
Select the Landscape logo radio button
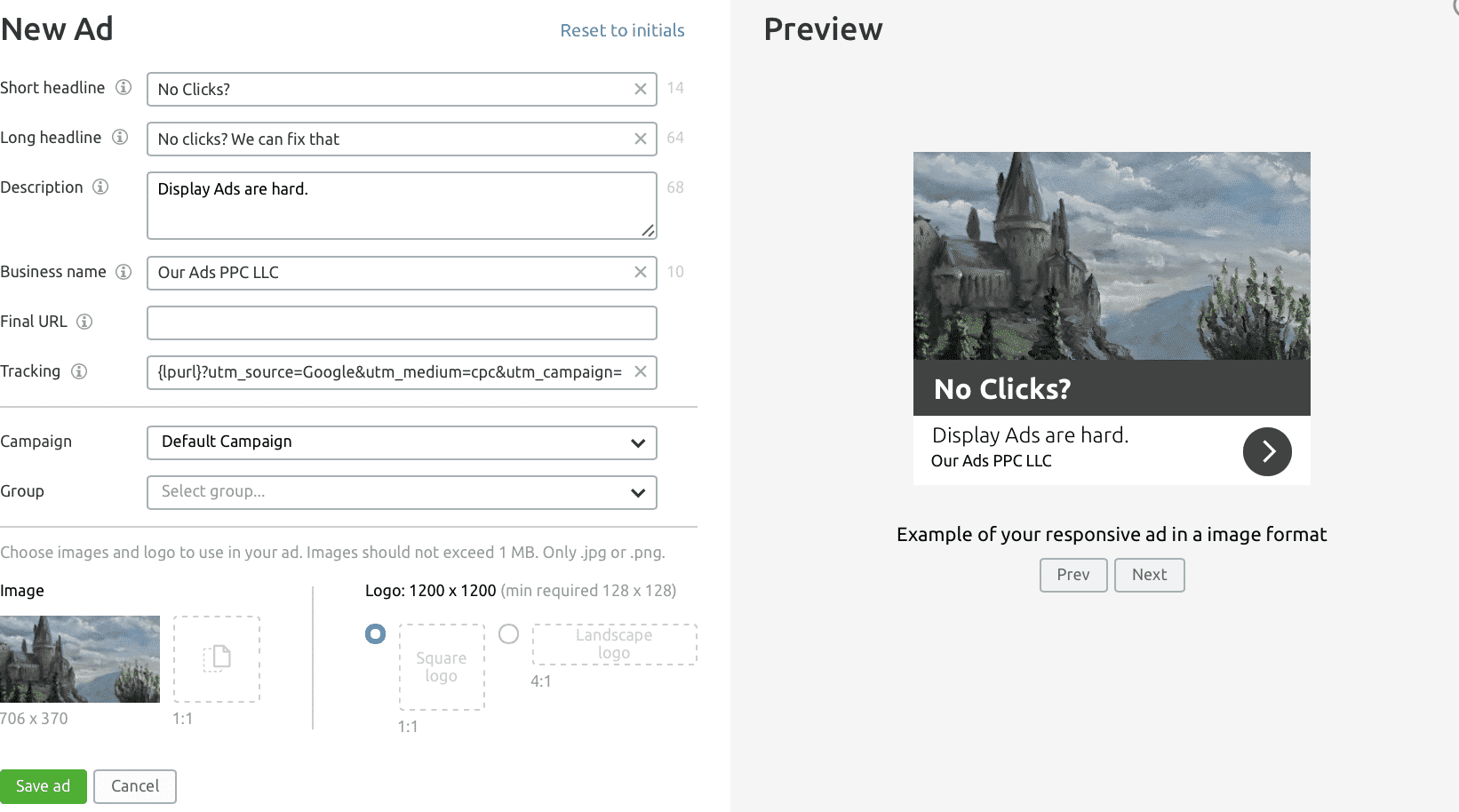point(508,633)
